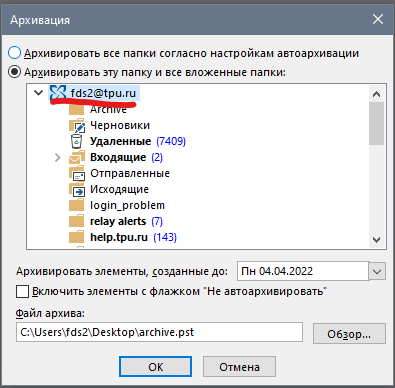The width and height of the screenshot is (395, 388).
Task: Click the Обзор browse button
Action: point(349,334)
